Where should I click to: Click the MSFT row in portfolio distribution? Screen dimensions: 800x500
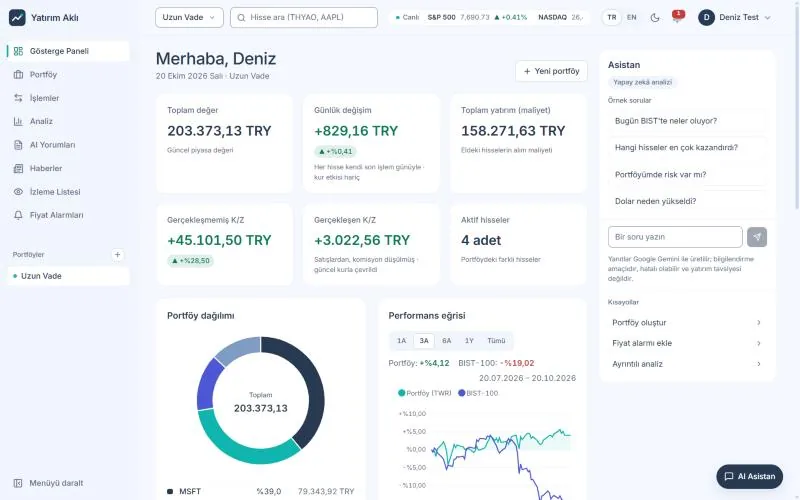[261, 492]
